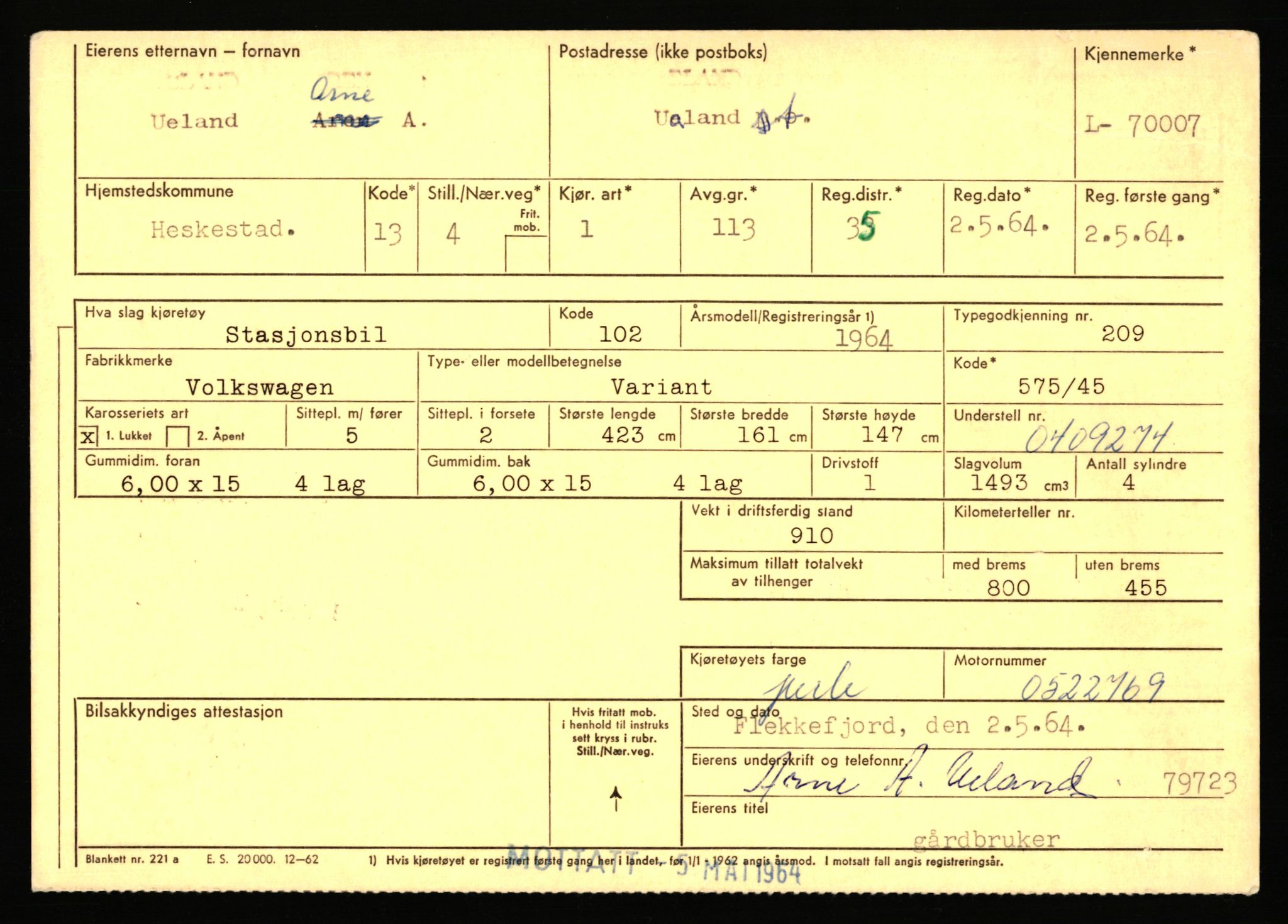The width and height of the screenshot is (1288, 924).
Task: Click the length value '423'
Action: click(x=623, y=435)
